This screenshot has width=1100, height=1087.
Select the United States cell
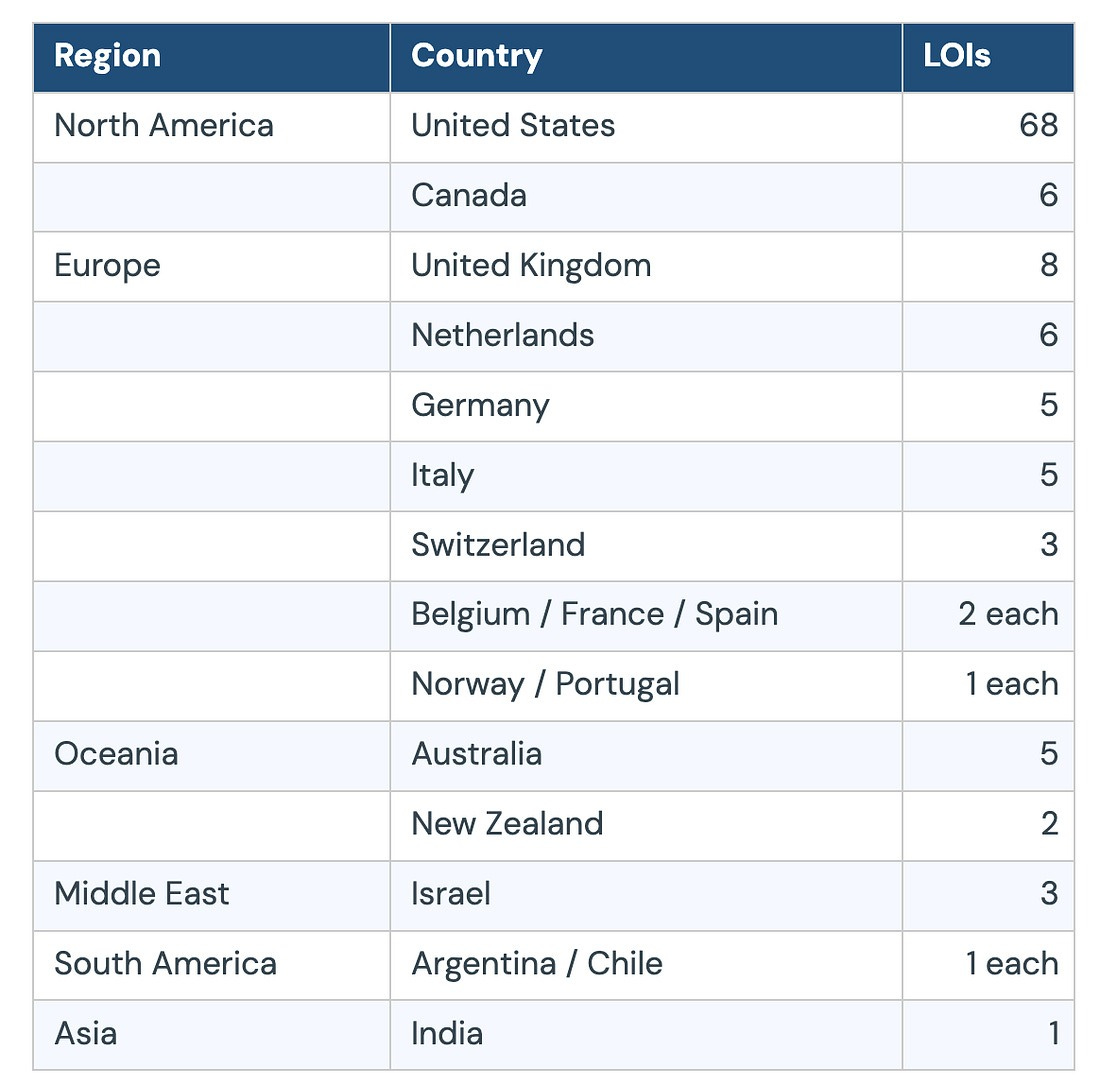646,127
